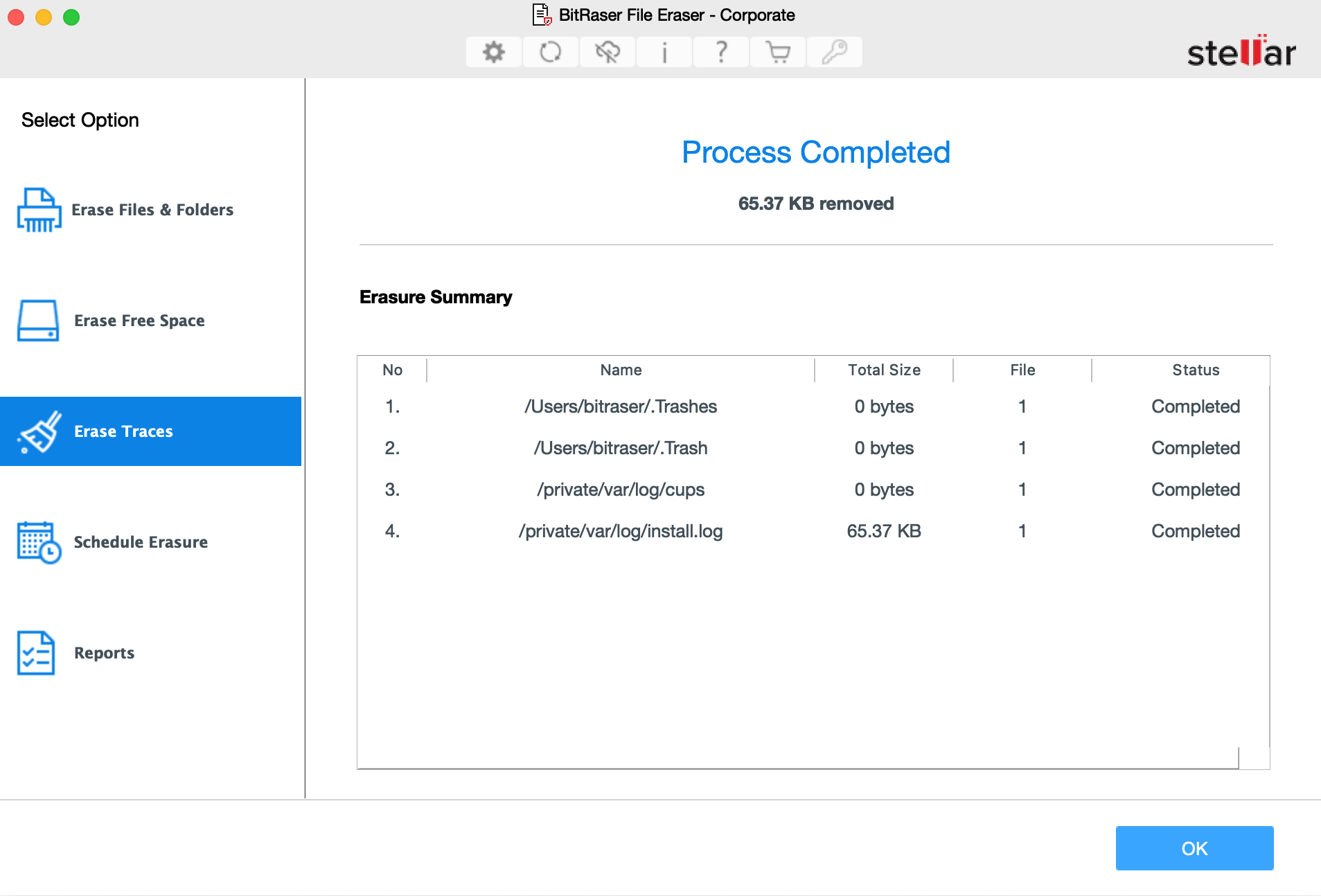
Task: Click the BitRaser title bar document icon
Action: tap(542, 15)
